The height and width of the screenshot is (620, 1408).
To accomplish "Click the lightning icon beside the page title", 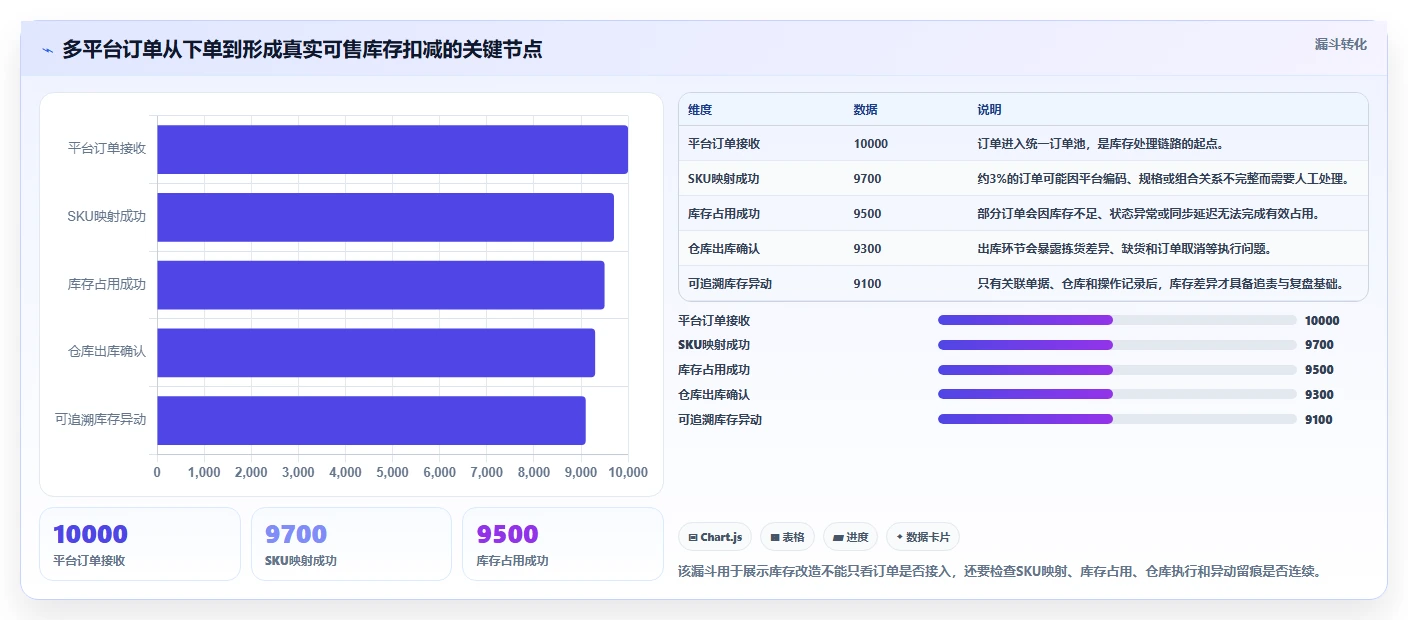I will tap(47, 50).
